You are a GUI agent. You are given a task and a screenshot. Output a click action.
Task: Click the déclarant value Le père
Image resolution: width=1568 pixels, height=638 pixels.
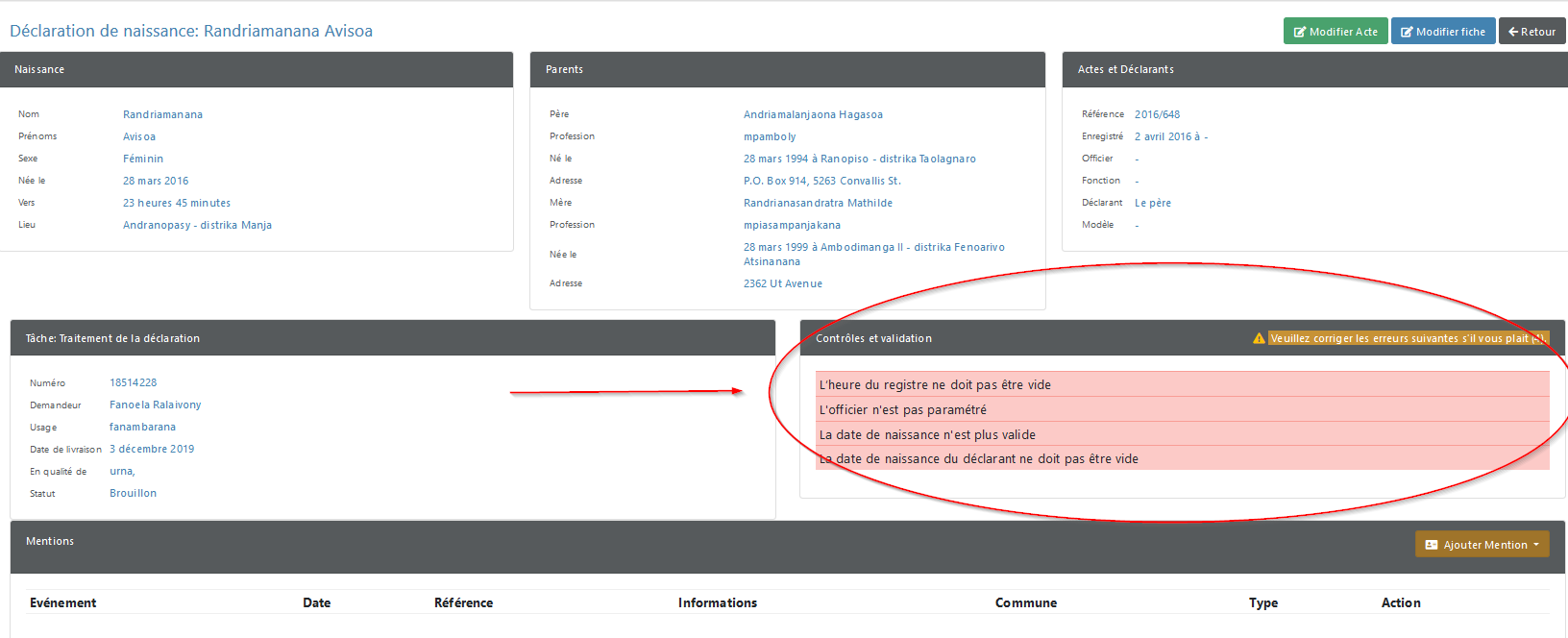pos(1153,203)
